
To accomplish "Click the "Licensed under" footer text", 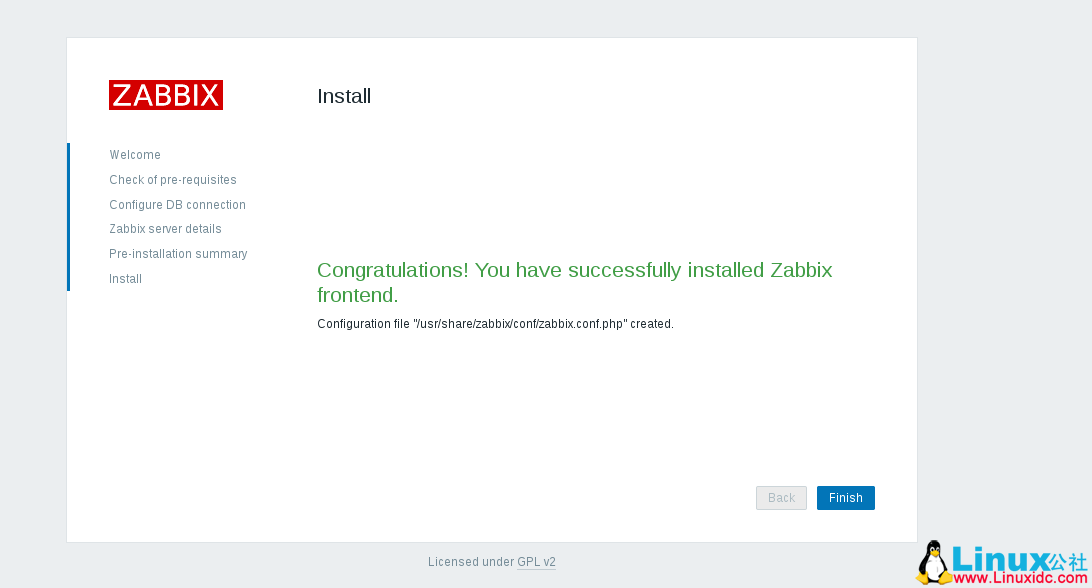I will point(470,562).
